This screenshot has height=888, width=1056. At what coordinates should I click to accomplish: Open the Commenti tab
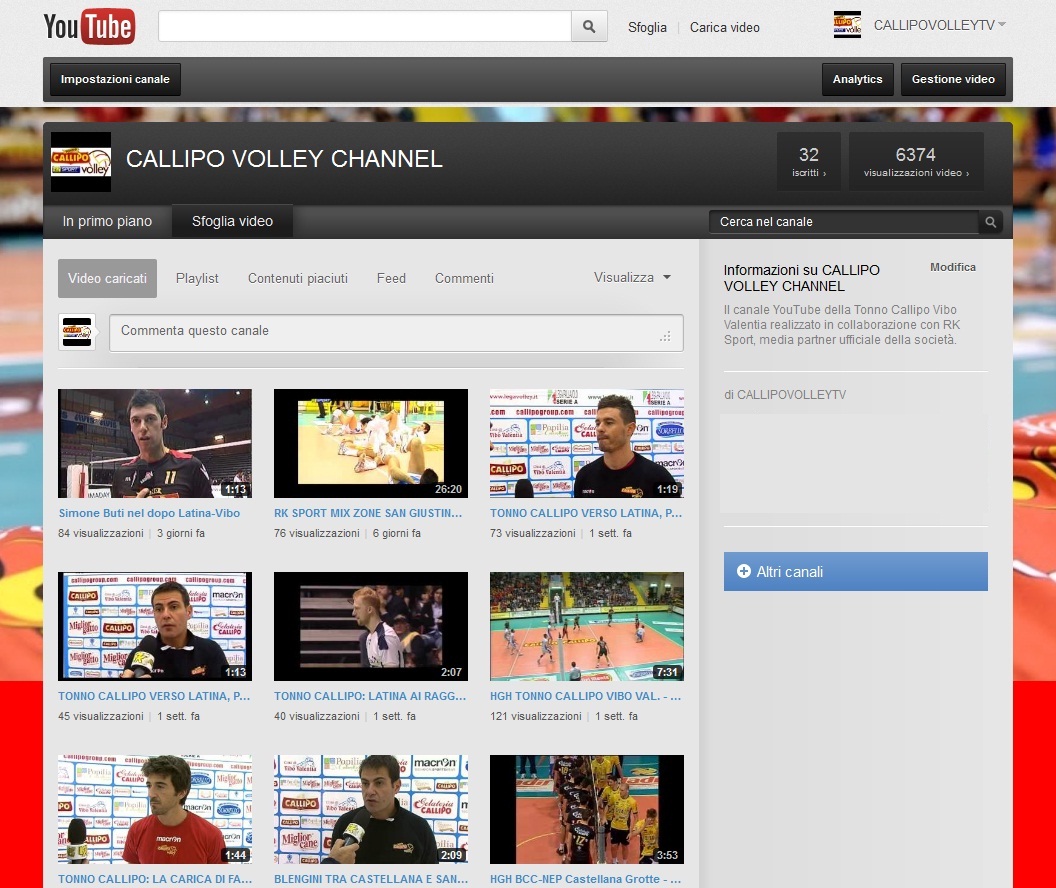(x=464, y=278)
